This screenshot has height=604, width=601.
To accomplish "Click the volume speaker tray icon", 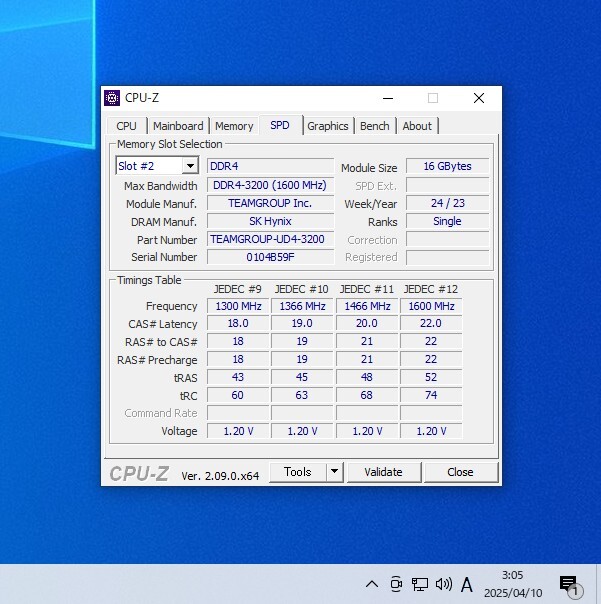I will tap(443, 584).
